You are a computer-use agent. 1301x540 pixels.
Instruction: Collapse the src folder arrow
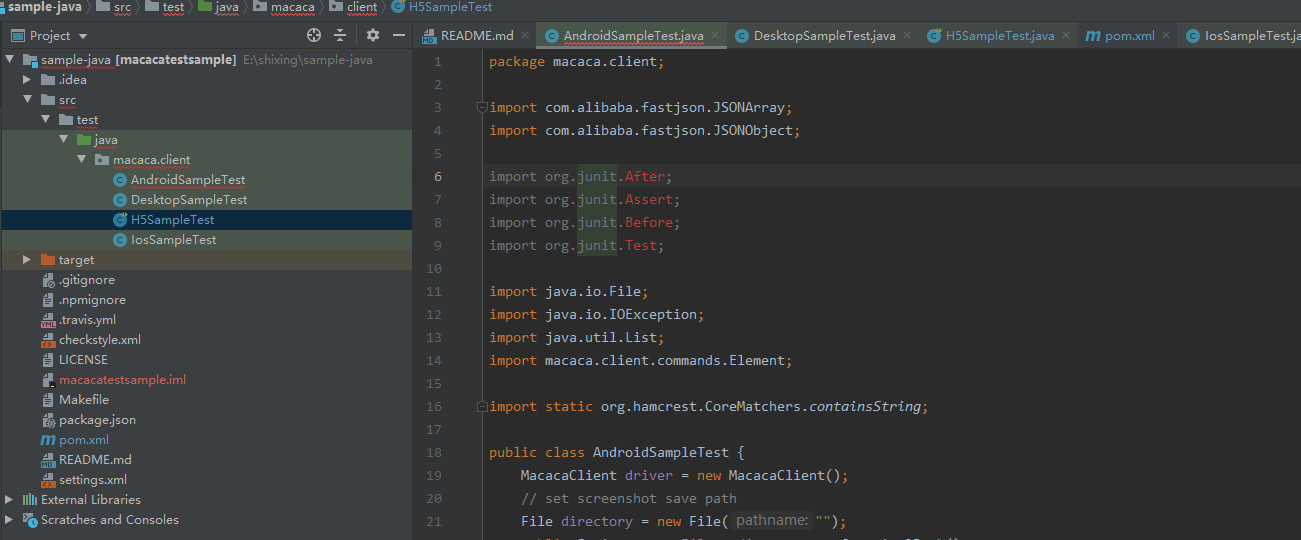pyautogui.click(x=28, y=100)
